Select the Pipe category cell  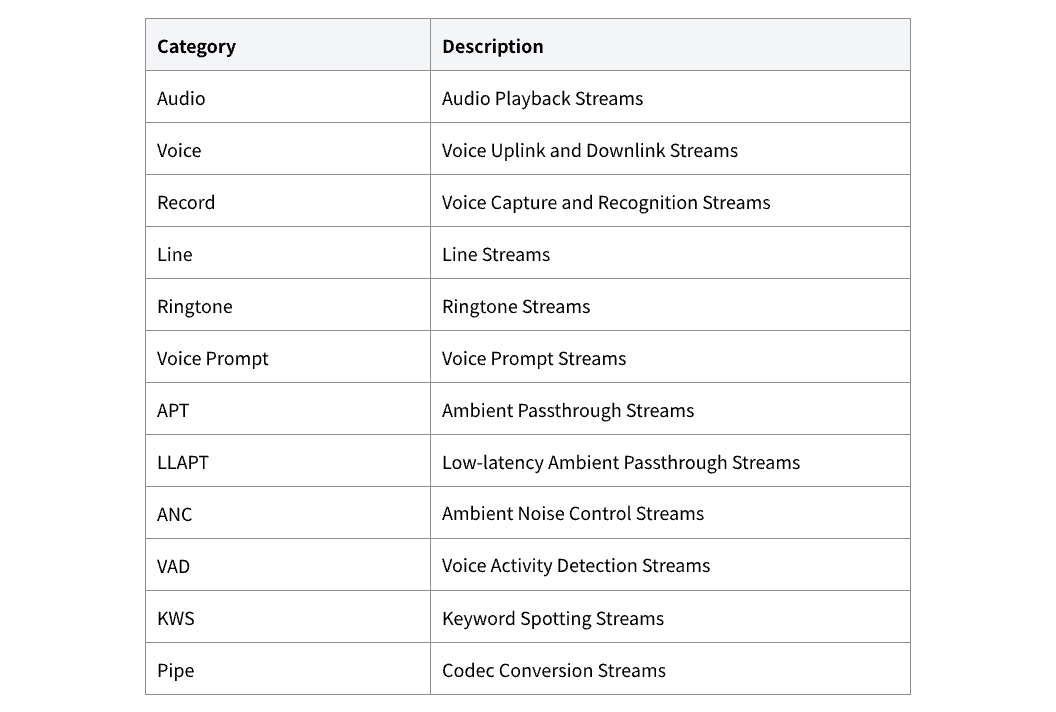point(288,669)
